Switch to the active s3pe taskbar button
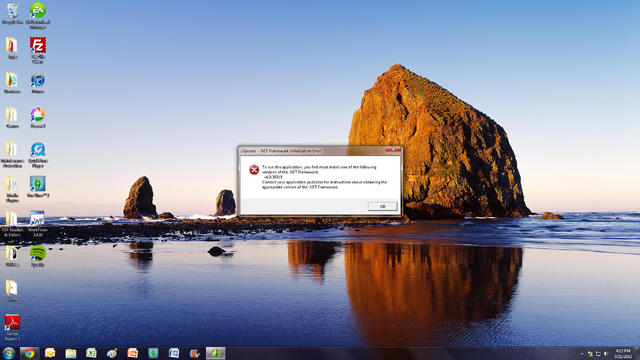Screen dimensions: 640x360 [216, 353]
